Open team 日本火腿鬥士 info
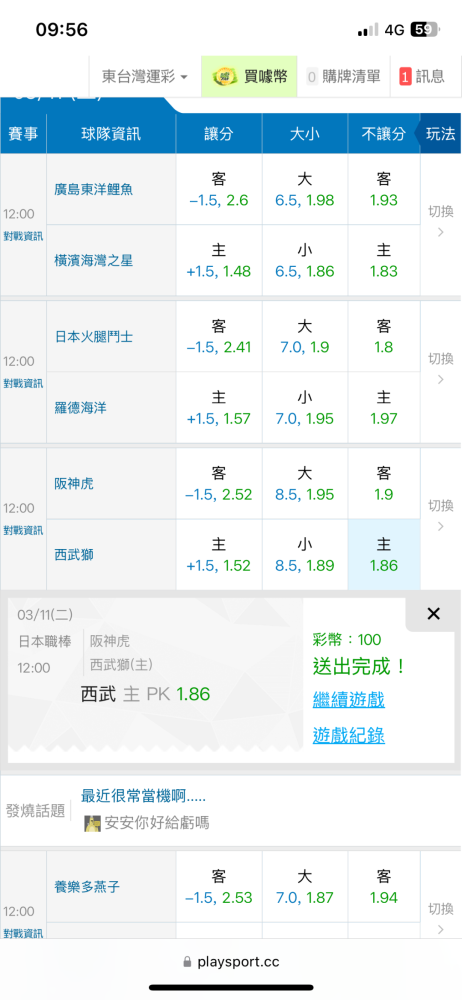Screen dimensions: 462x1000 point(94,336)
